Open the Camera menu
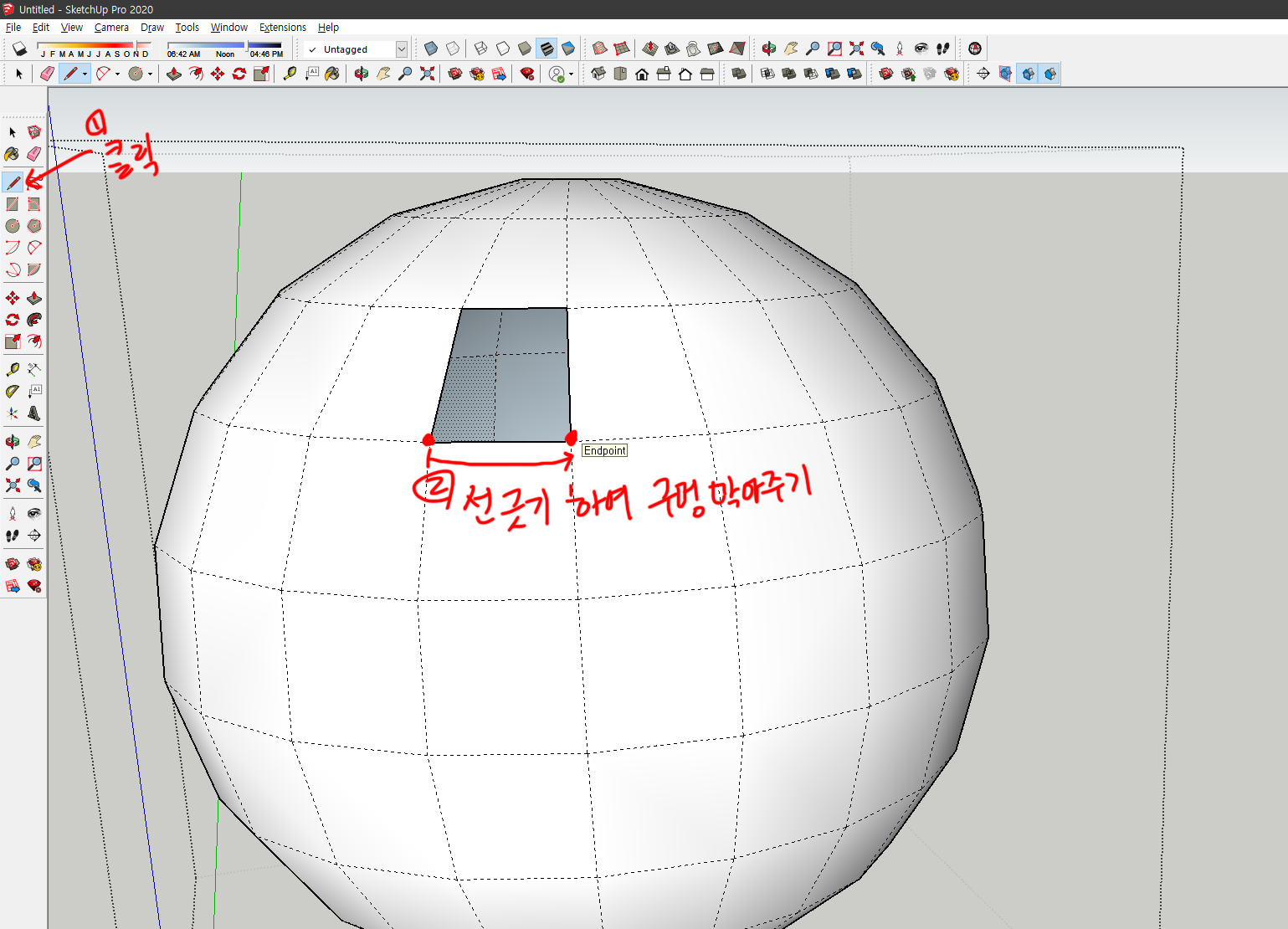Viewport: 1288px width, 929px height. coord(111,27)
